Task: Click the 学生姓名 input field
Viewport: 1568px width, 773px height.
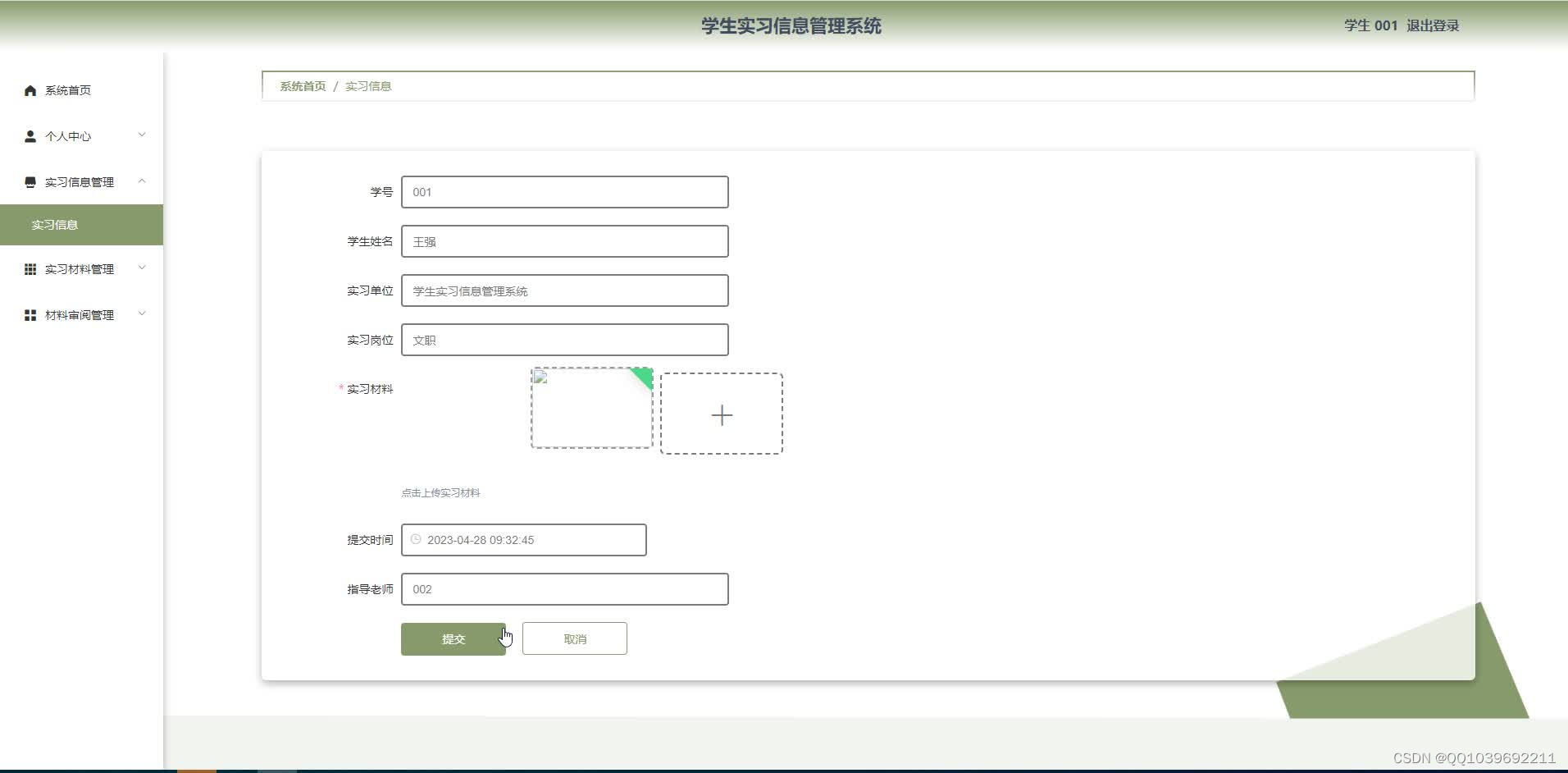Action: (x=565, y=241)
